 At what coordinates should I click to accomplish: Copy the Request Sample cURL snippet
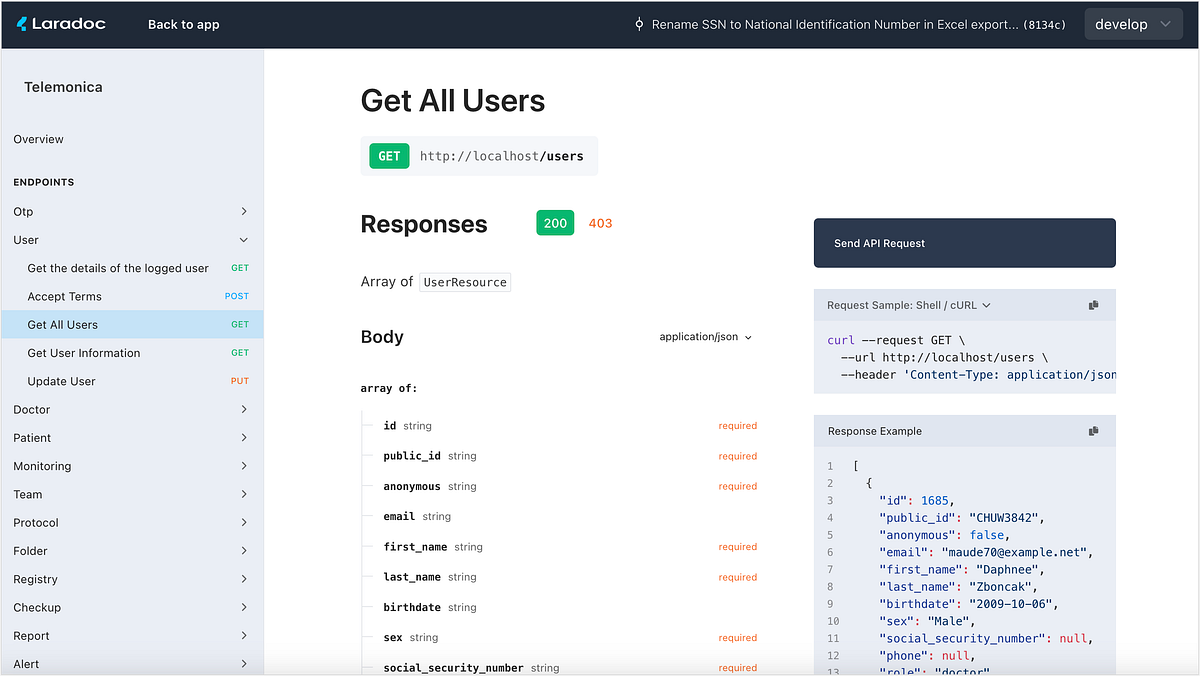pos(1093,305)
